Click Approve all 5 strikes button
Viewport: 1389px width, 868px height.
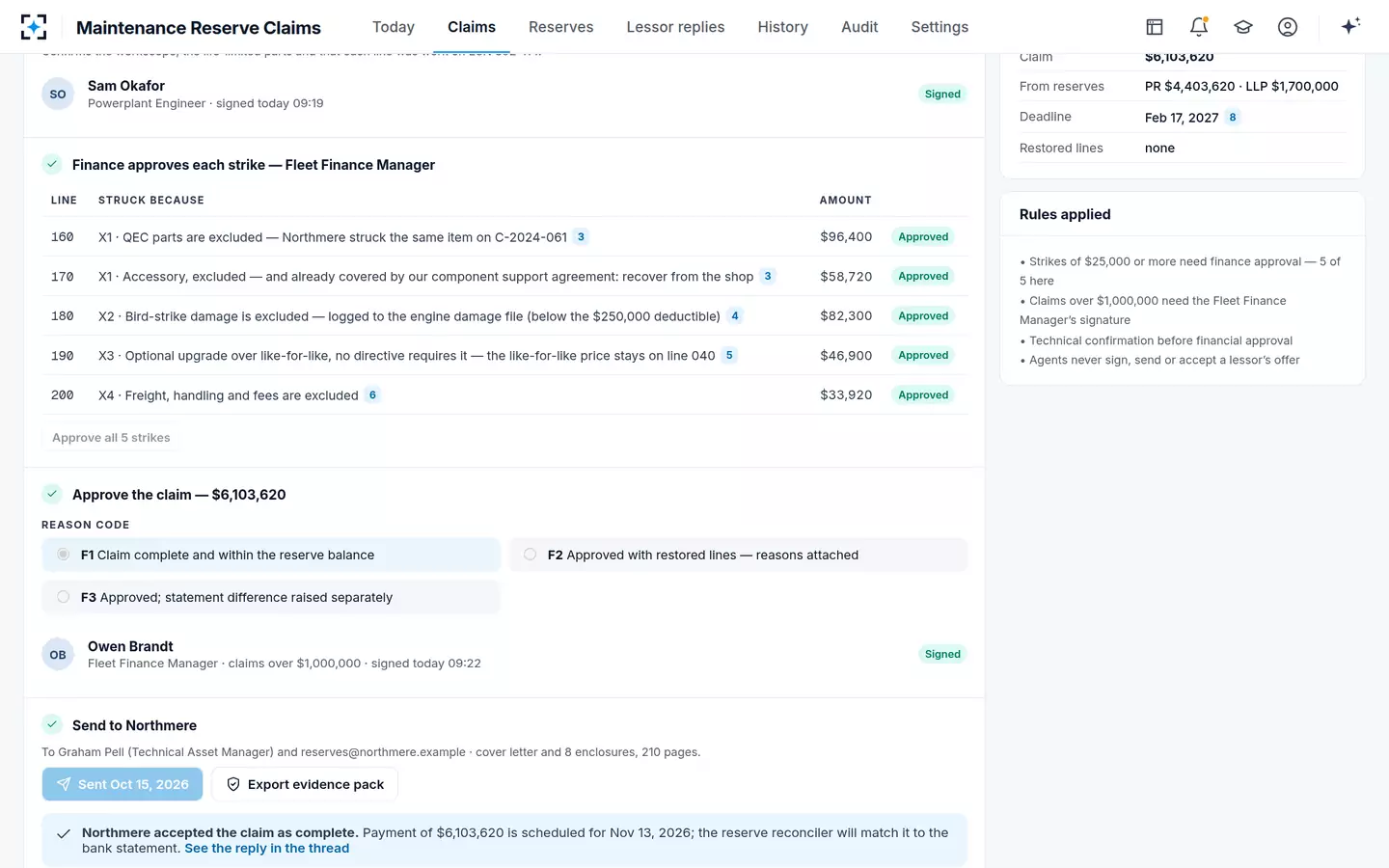coord(111,437)
